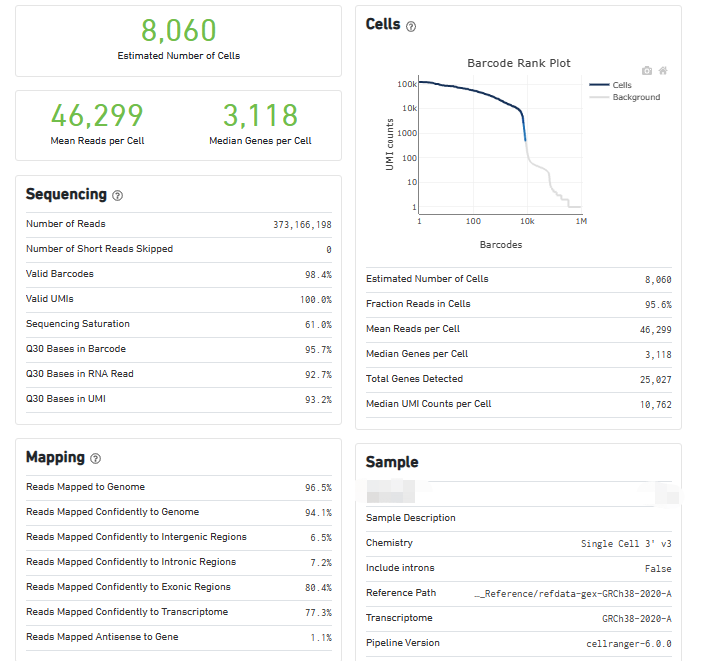Viewport: 702px width, 661px height.
Task: Click the Estimated Number of Cells headline value
Action: (x=178, y=31)
